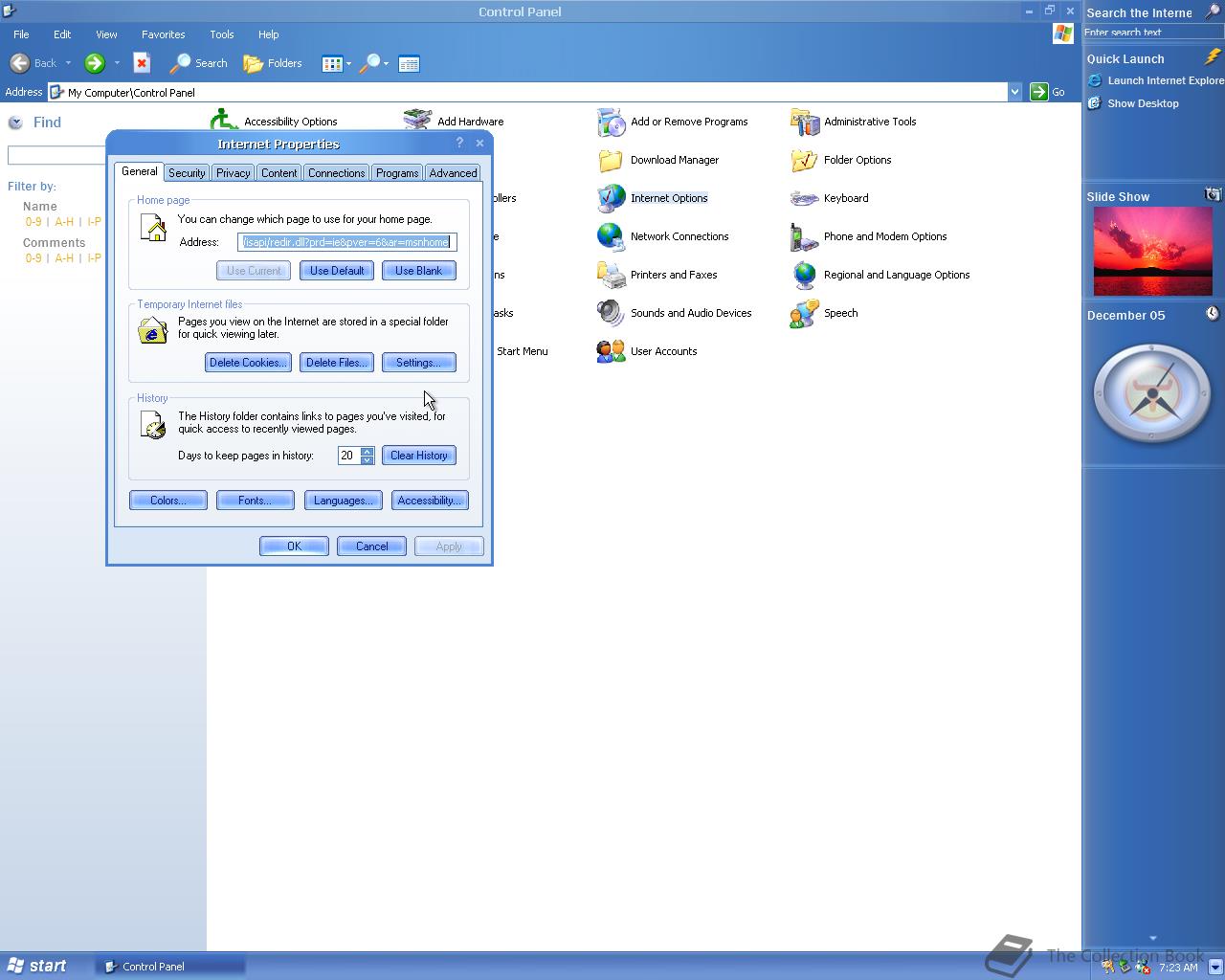Filter names by A-H link
This screenshot has height=980, width=1225.
(x=64, y=222)
